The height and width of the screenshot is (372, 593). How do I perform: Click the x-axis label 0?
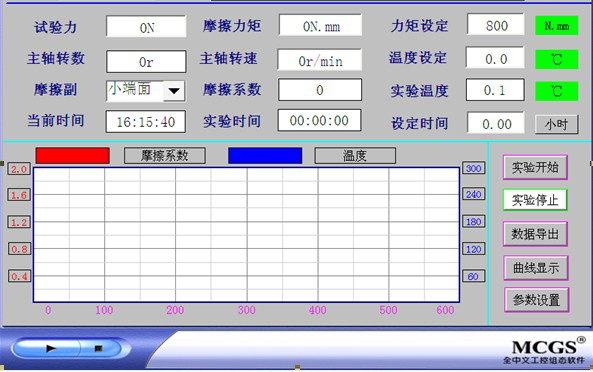tap(48, 310)
